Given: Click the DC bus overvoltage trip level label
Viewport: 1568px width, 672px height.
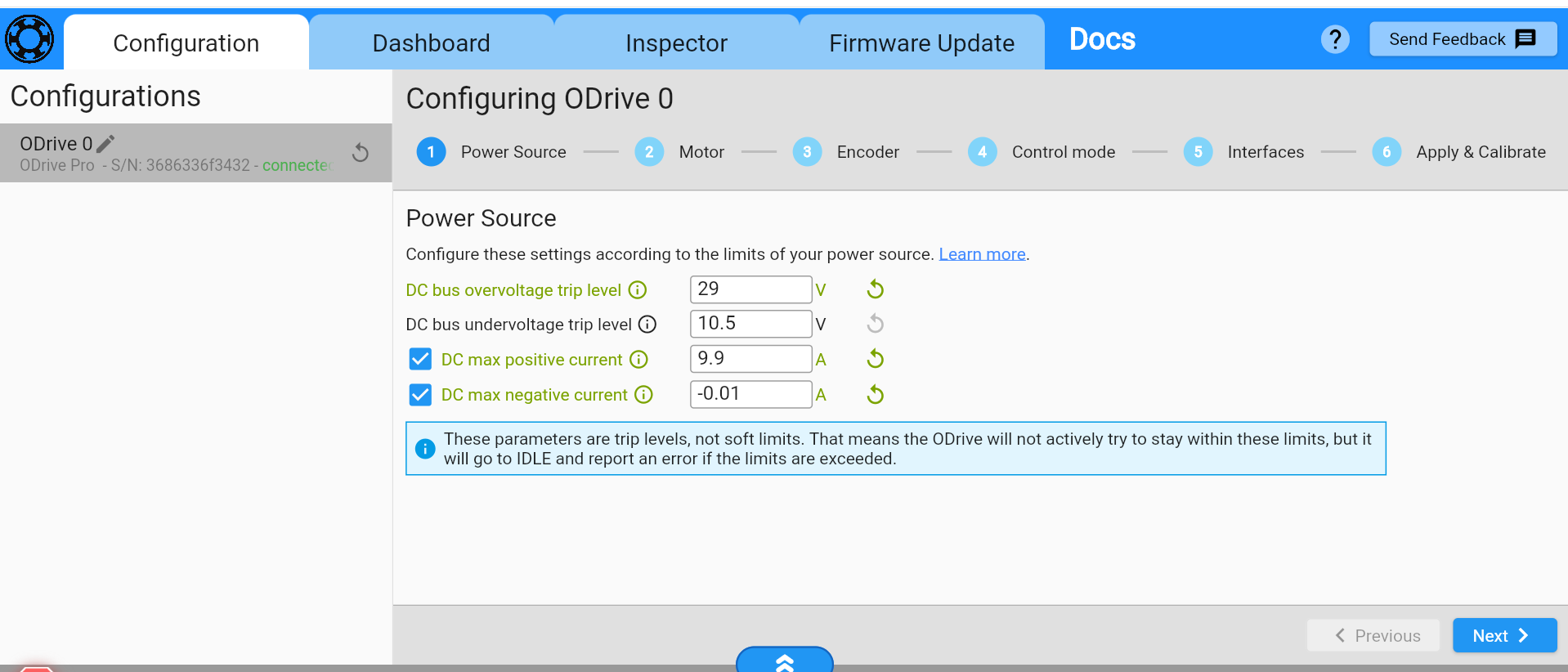Looking at the screenshot, I should pyautogui.click(x=513, y=290).
